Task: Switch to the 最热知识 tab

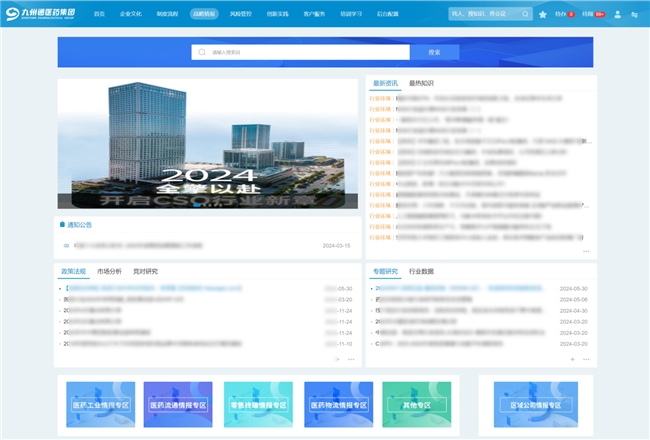Action: [x=421, y=83]
